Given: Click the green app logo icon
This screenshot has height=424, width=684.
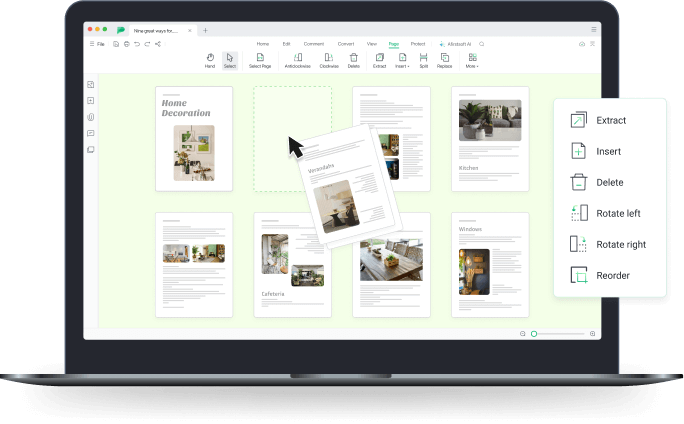Looking at the screenshot, I should (121, 30).
